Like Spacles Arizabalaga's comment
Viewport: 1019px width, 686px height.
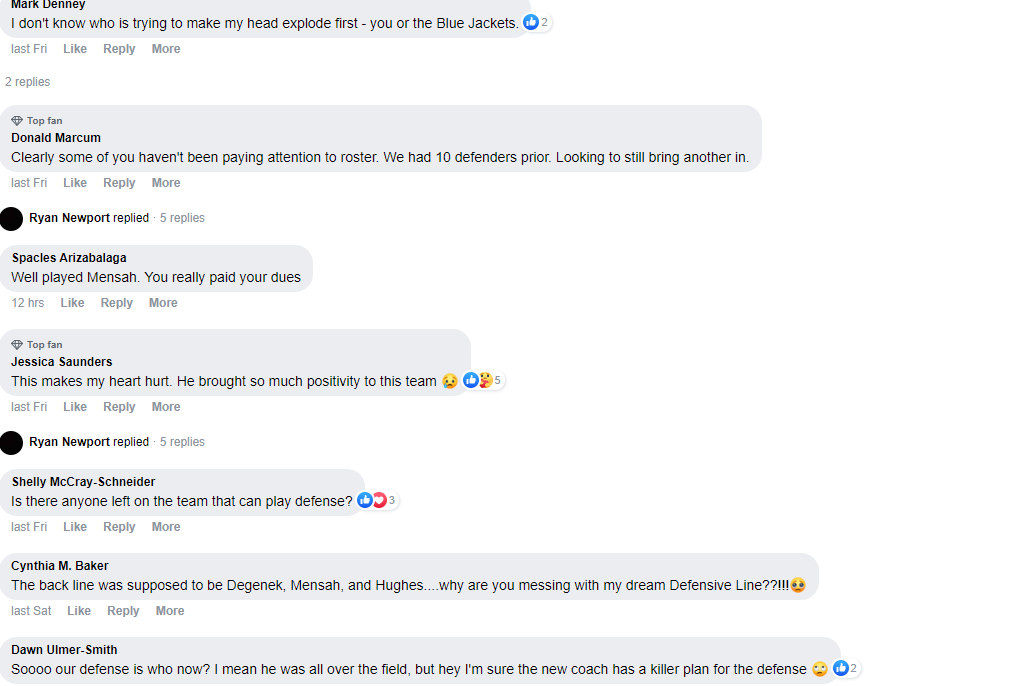72,303
